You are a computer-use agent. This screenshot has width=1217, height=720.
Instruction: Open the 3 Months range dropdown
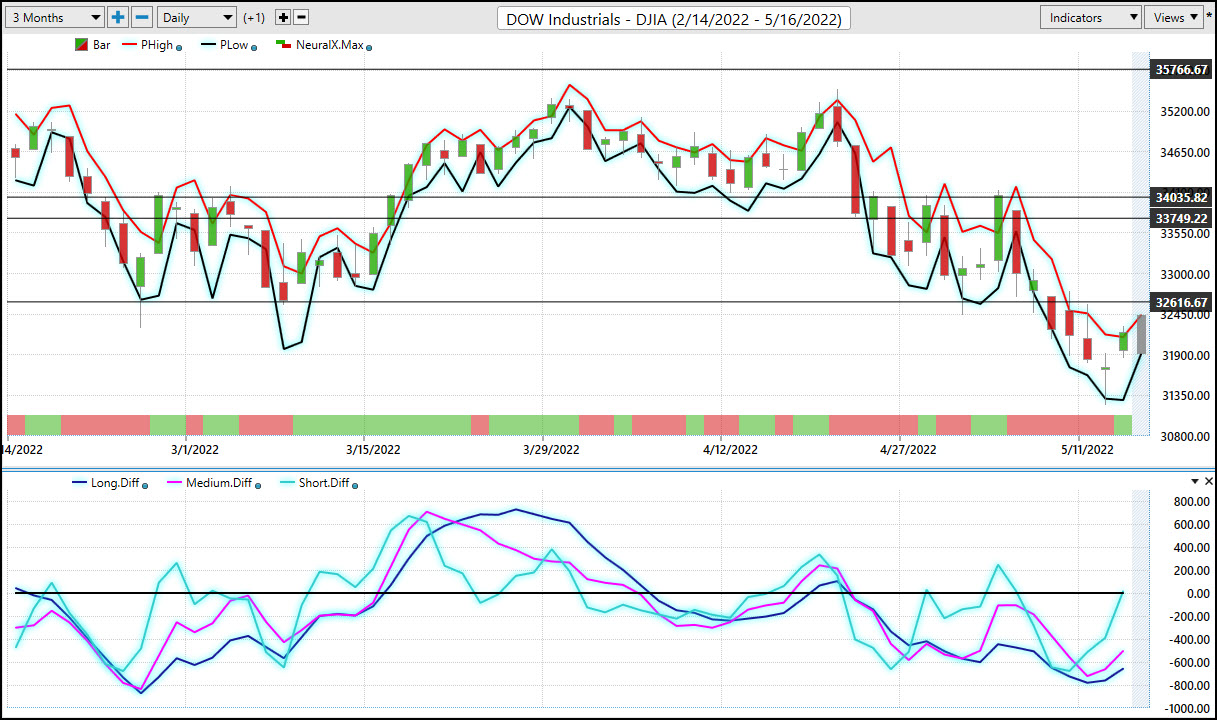tap(54, 17)
